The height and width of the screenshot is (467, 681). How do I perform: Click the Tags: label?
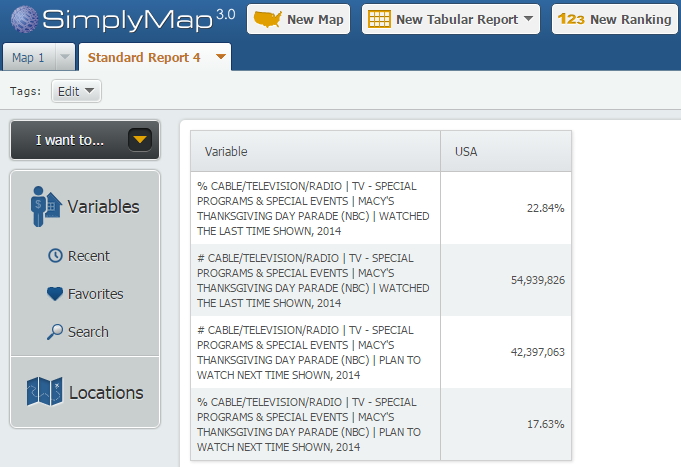26,91
